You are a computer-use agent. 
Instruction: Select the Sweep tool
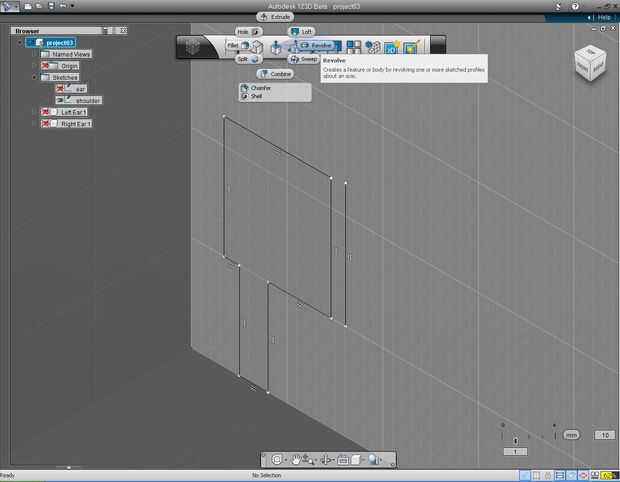coord(304,59)
